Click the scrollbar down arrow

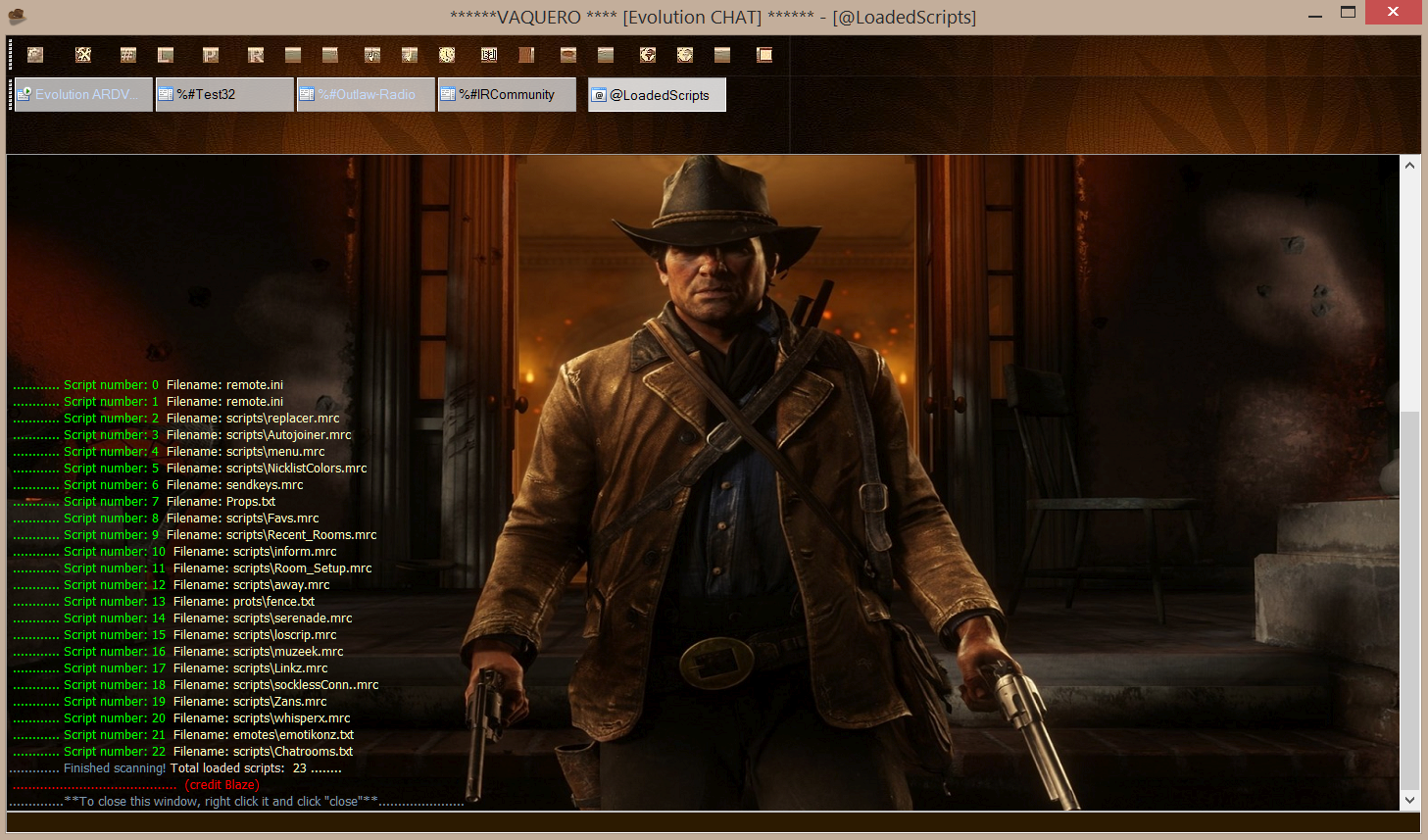click(x=1409, y=800)
